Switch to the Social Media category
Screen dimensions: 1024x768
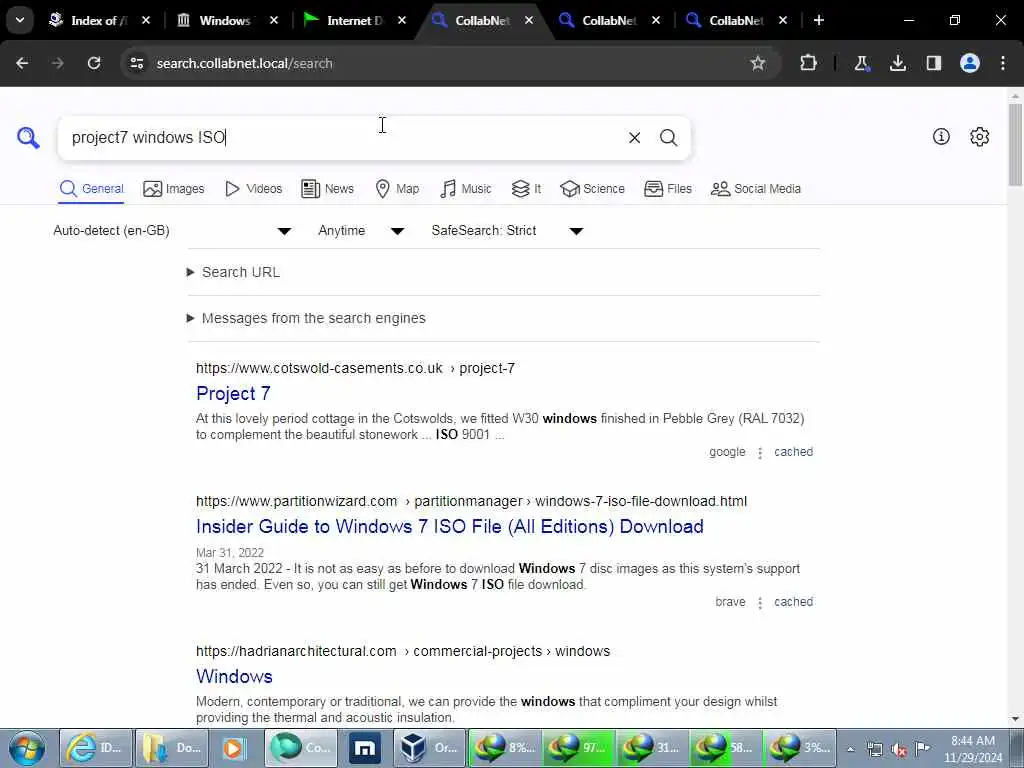tap(756, 189)
